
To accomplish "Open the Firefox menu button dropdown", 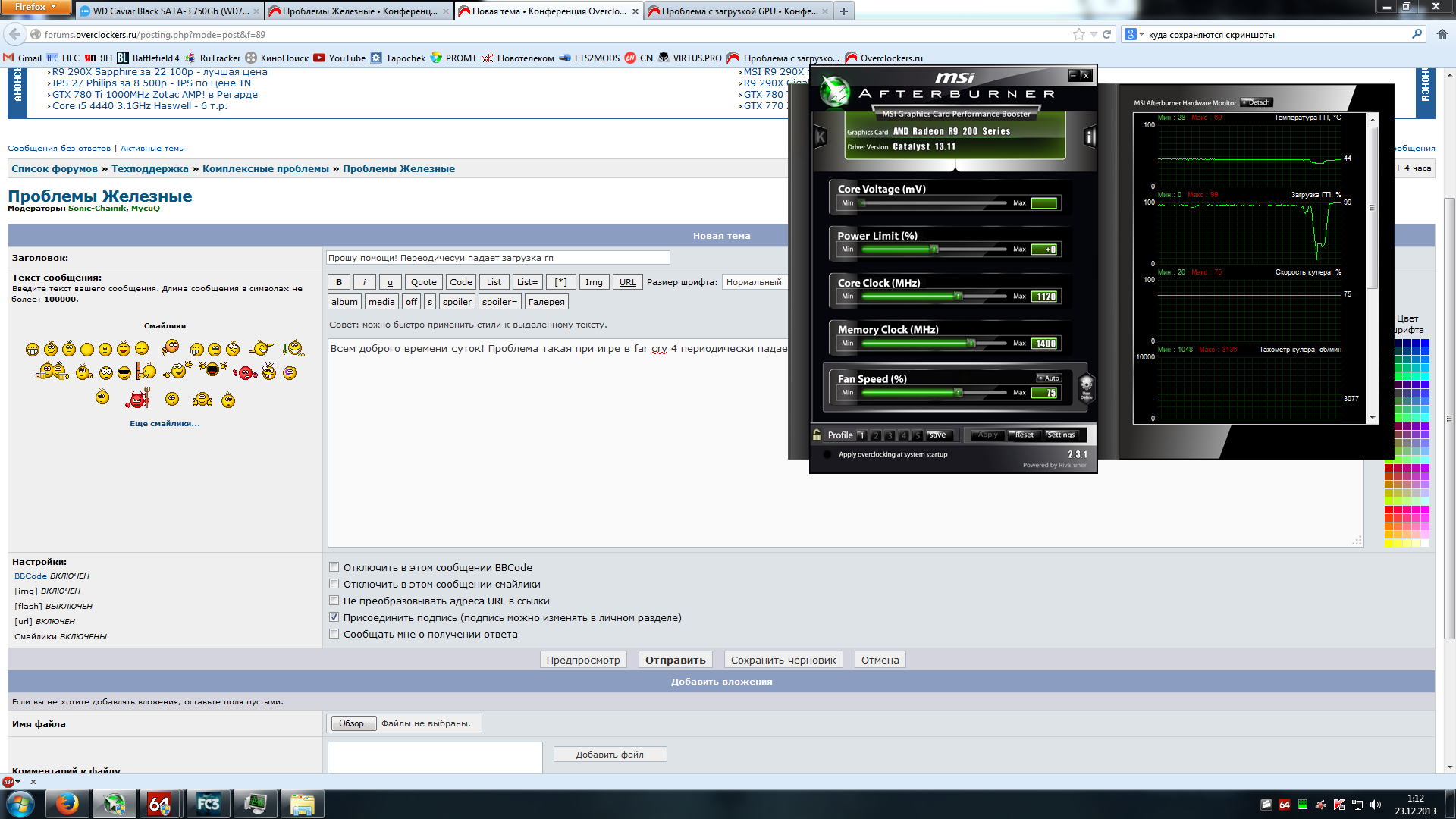I will pyautogui.click(x=35, y=7).
